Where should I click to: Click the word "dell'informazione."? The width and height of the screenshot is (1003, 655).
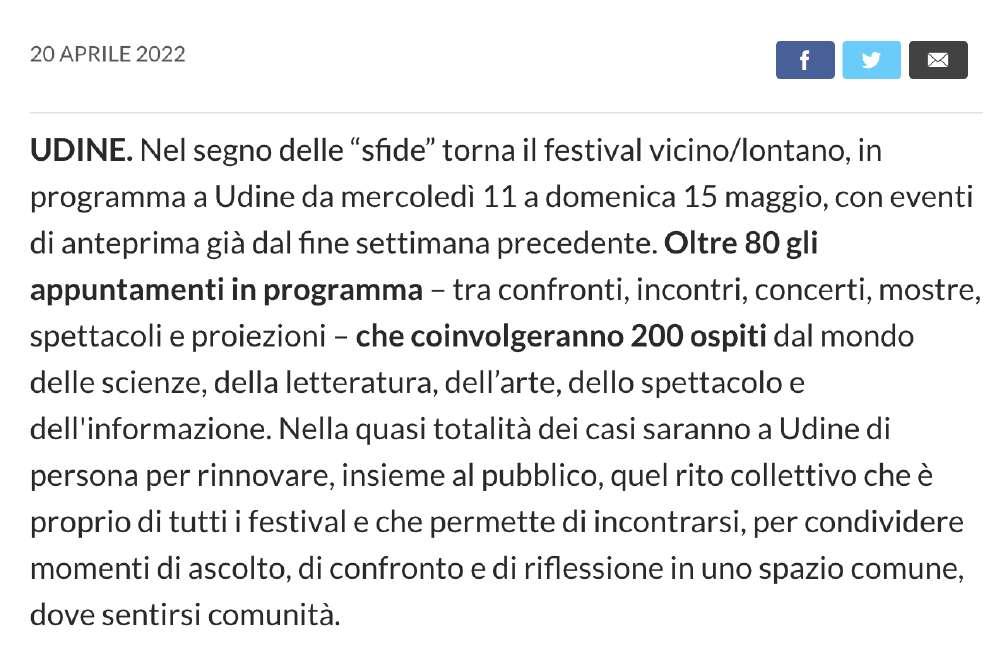[151, 429]
